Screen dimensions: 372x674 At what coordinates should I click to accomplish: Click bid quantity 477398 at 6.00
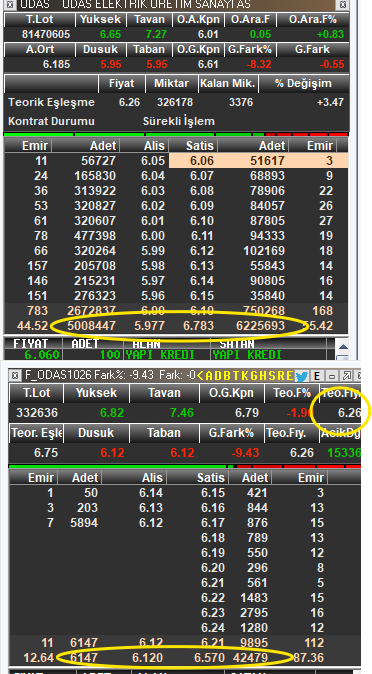click(x=95, y=236)
